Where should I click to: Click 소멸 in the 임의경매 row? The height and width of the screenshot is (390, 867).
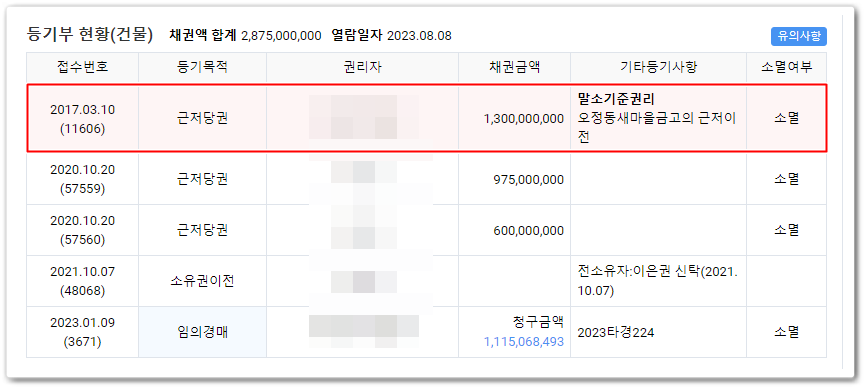coord(786,332)
